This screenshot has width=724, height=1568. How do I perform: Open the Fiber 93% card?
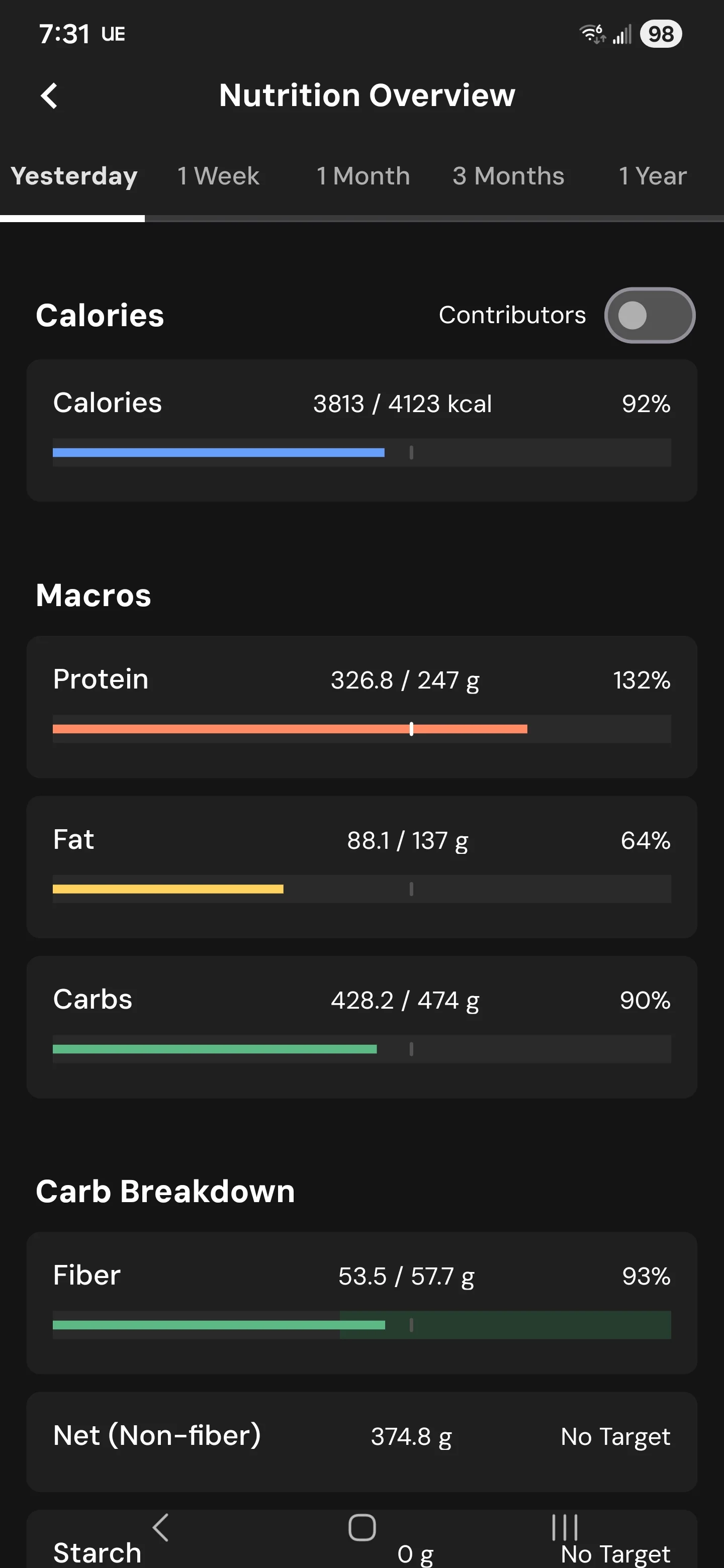coord(361,1303)
